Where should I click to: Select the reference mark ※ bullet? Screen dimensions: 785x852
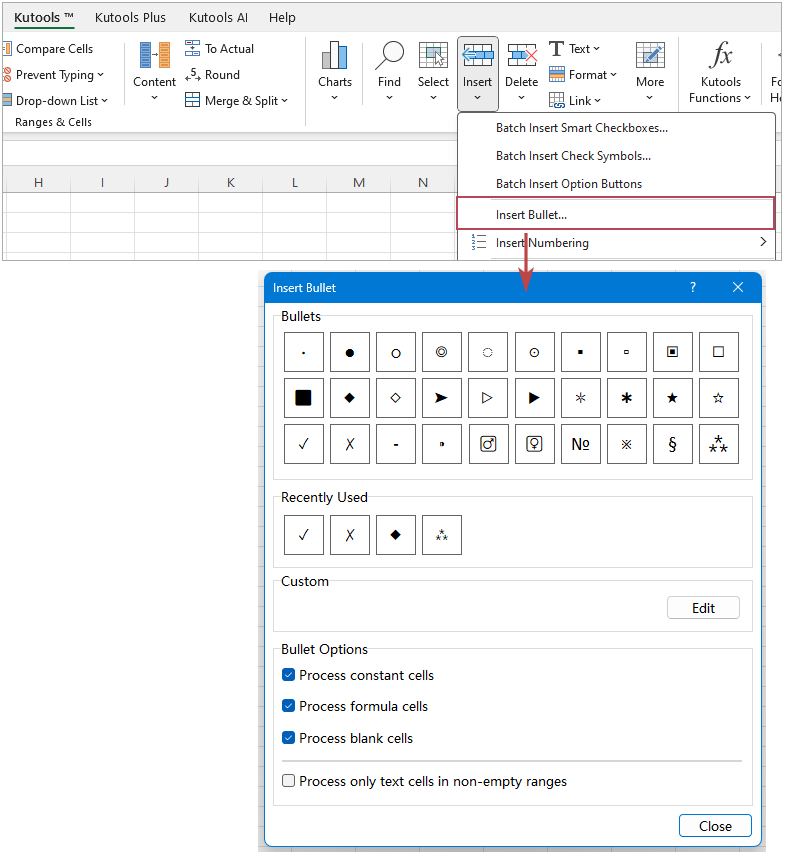pyautogui.click(x=626, y=444)
